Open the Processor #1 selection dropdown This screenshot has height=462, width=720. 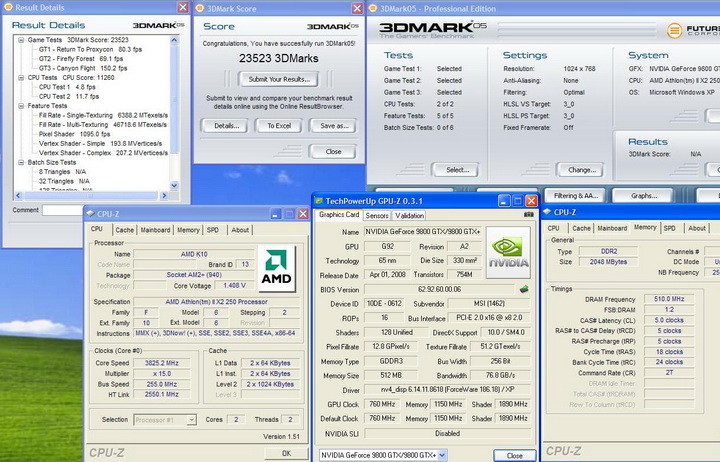coord(191,420)
